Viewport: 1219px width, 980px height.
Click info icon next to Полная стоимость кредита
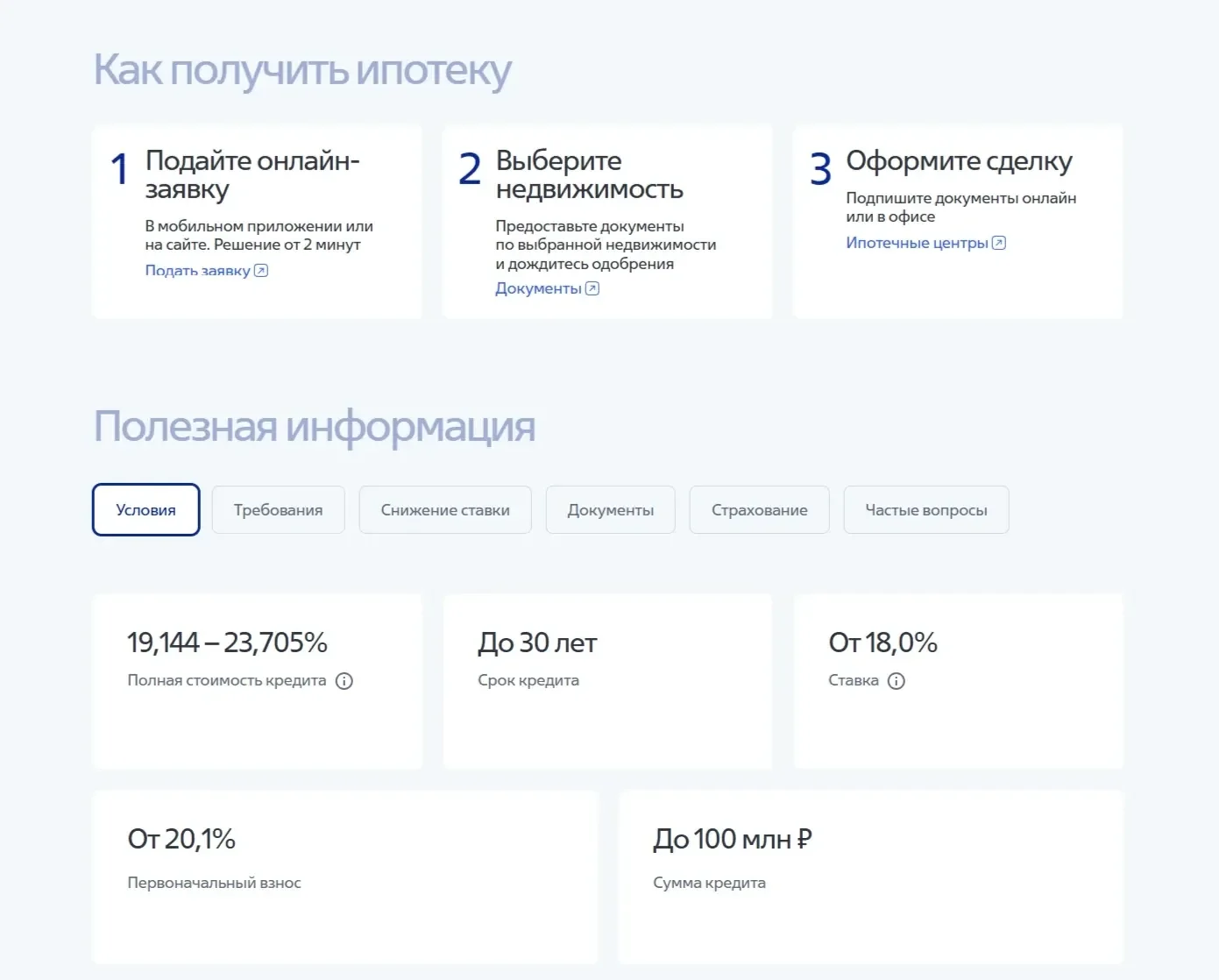pyautogui.click(x=344, y=681)
